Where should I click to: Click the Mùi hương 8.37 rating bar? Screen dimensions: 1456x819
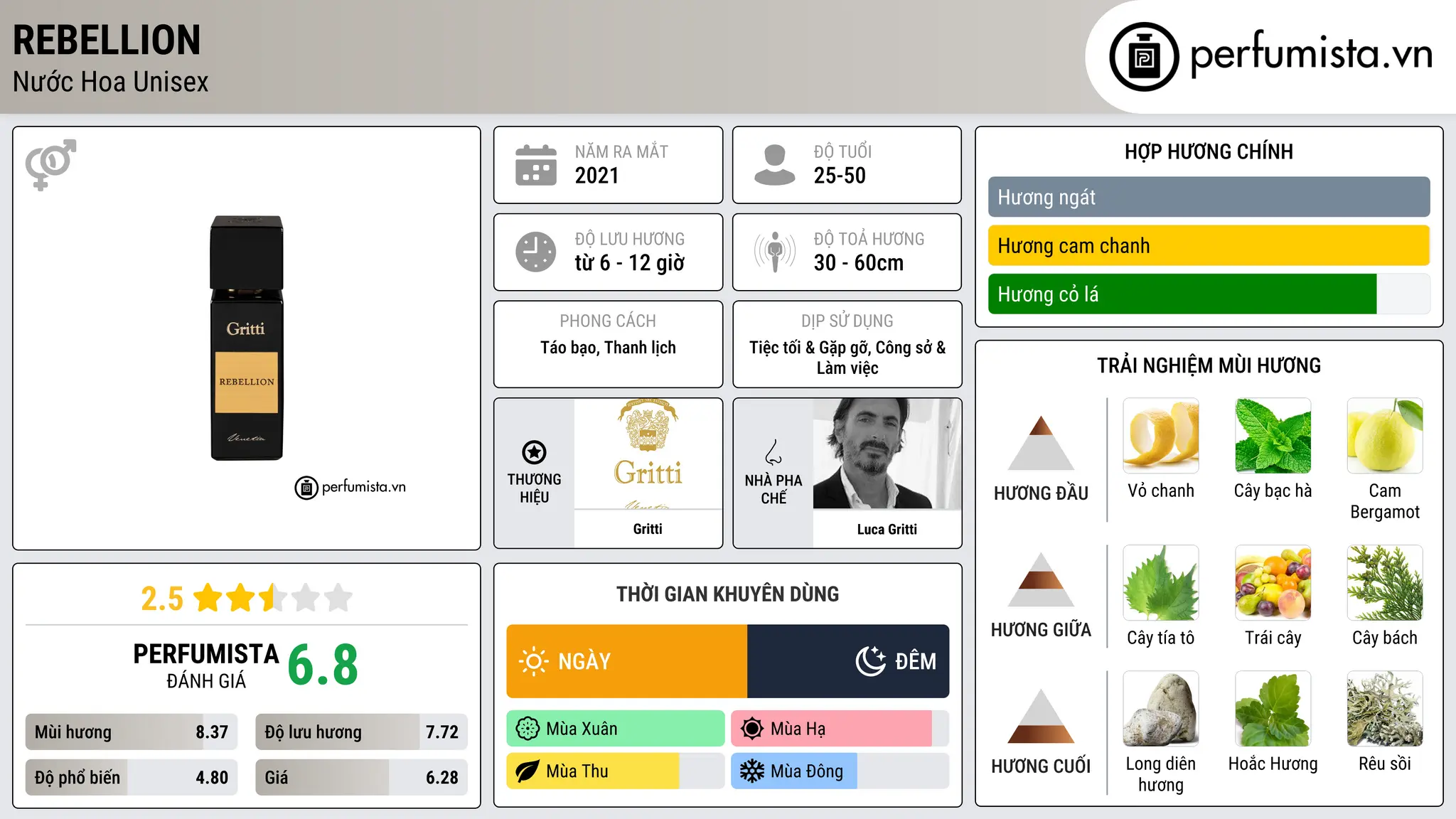point(132,732)
